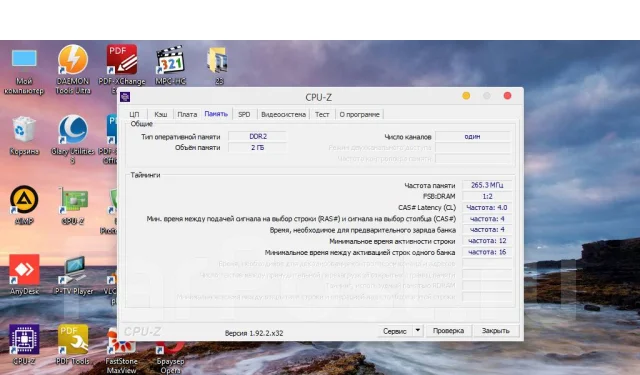Screen dimensions: 640x375
Task: Click the Тип оперативной памяти label
Action: [180, 137]
